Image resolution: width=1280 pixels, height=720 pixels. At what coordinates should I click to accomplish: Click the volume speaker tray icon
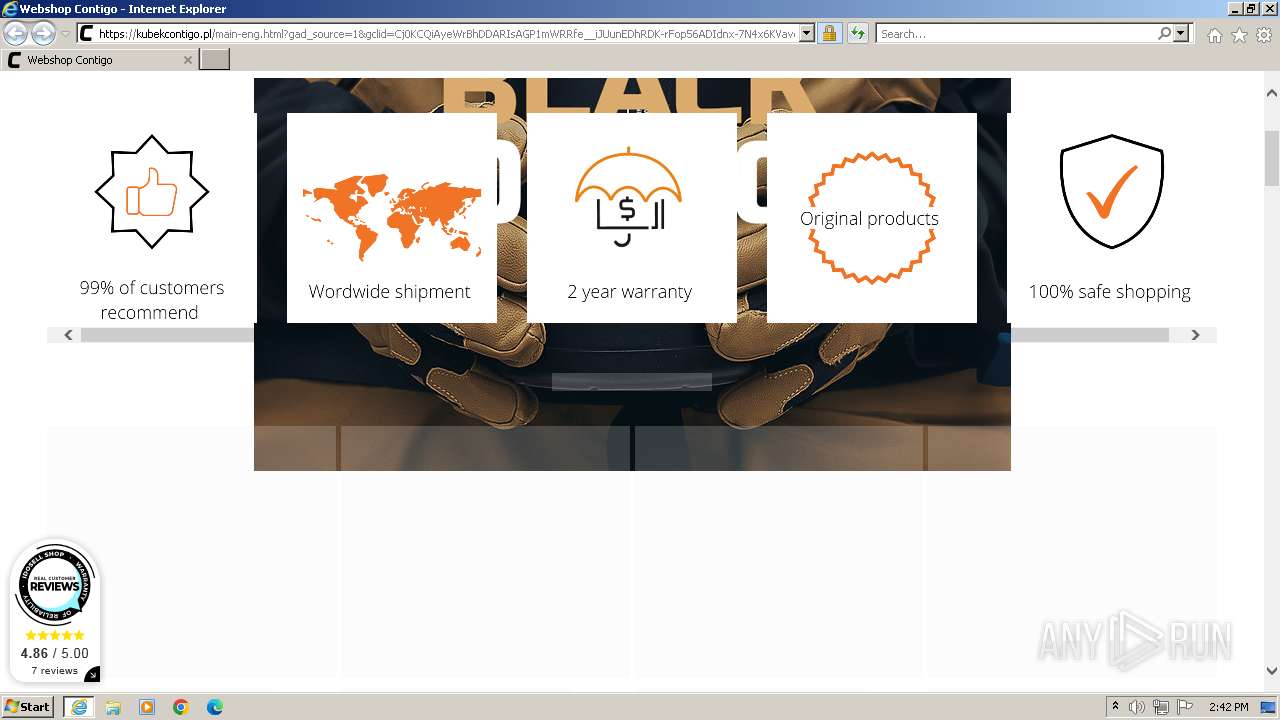coord(1137,707)
